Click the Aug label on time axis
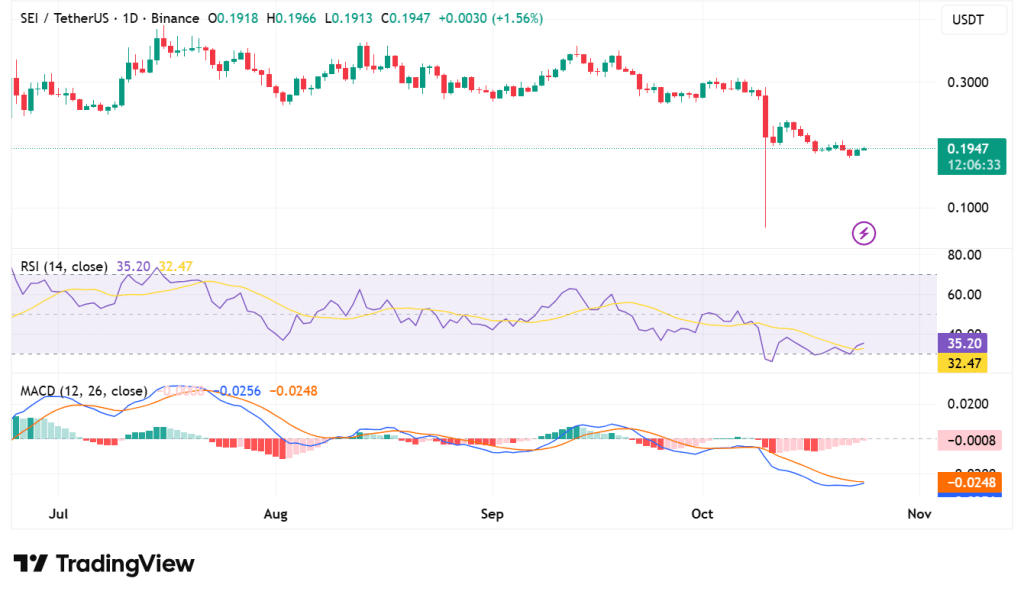The height and width of the screenshot is (598, 1024). pyautogui.click(x=275, y=514)
